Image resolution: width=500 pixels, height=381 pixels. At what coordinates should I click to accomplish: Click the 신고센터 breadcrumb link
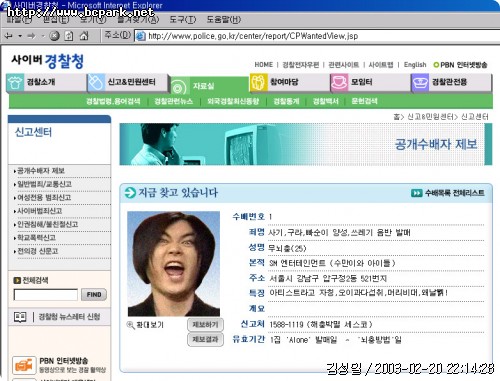click(x=475, y=117)
